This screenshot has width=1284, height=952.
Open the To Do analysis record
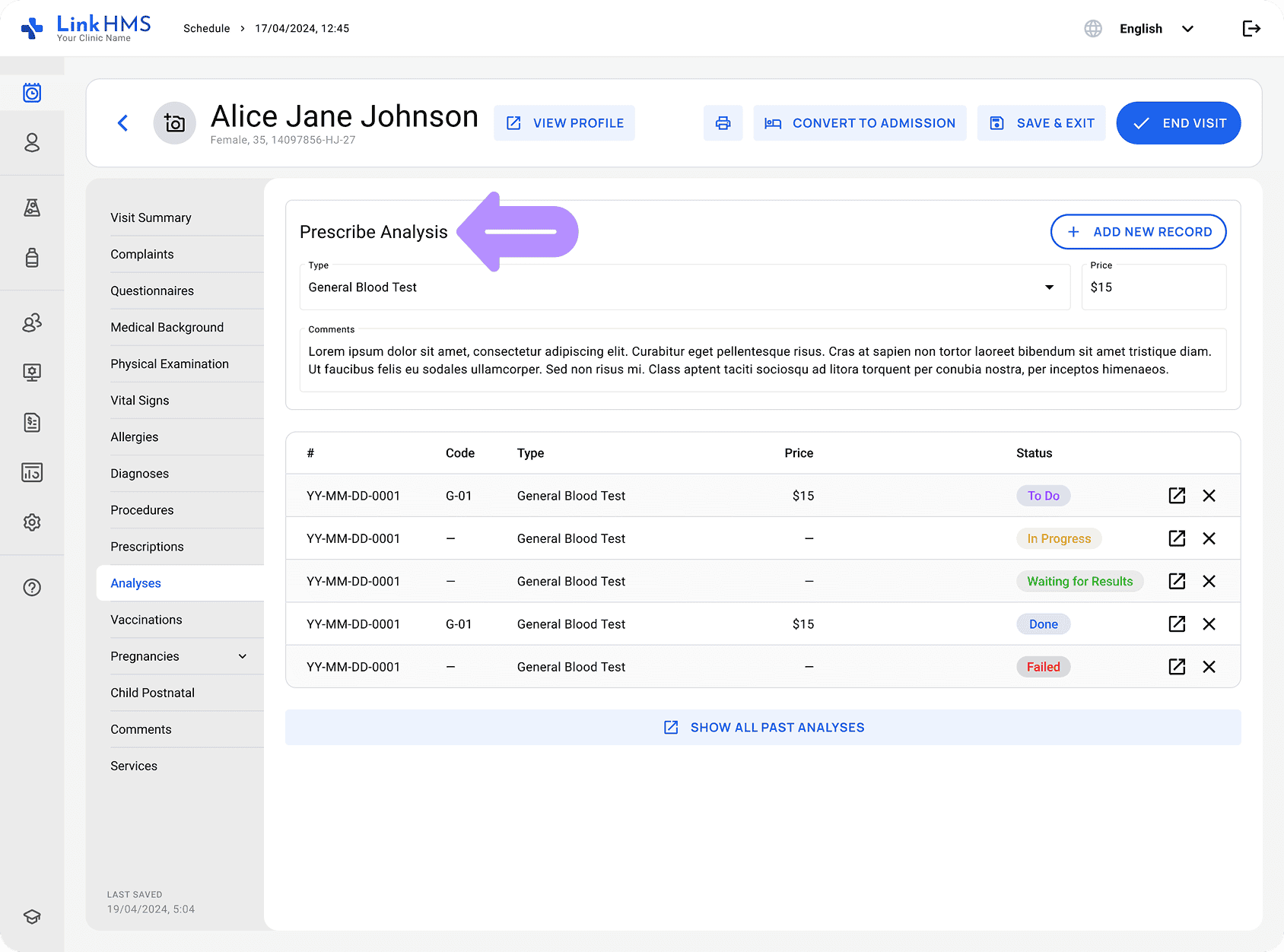(x=1177, y=496)
